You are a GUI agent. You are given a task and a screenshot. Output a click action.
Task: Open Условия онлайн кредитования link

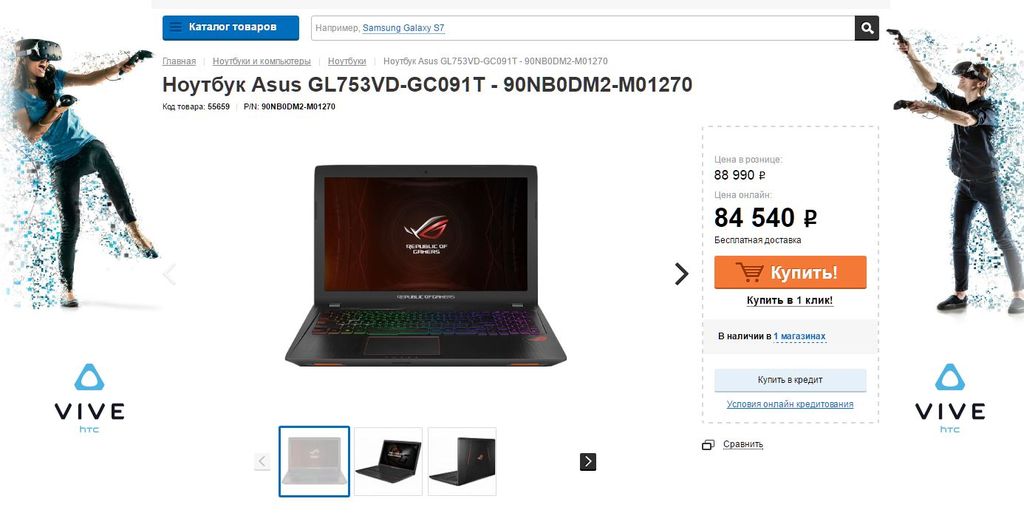[790, 404]
